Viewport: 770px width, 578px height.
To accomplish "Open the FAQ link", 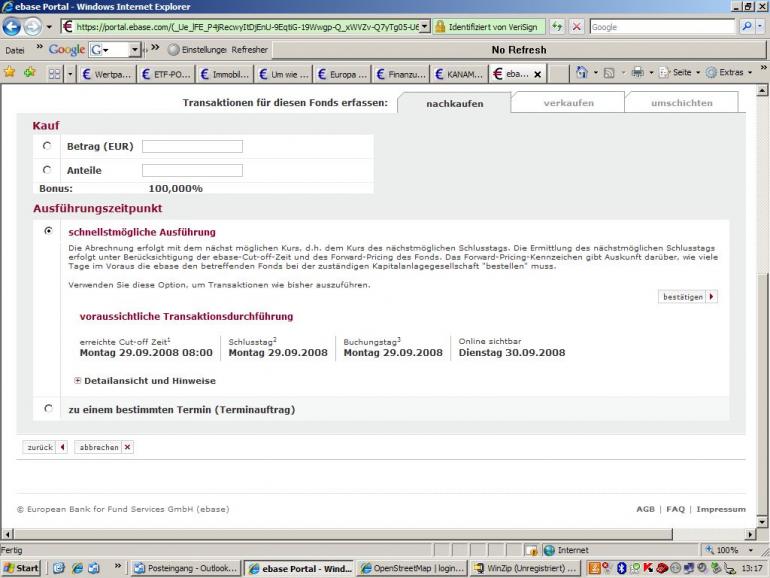I will click(675, 509).
